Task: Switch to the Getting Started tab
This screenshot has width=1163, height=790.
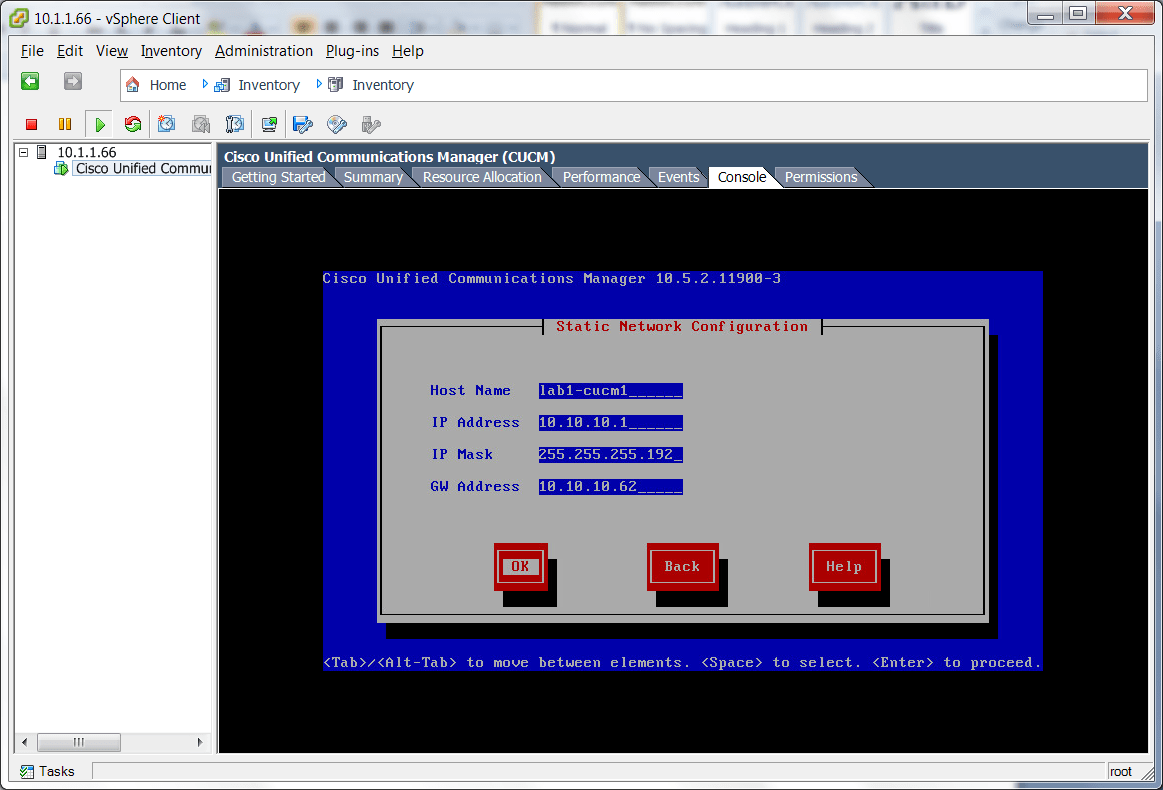Action: [278, 177]
